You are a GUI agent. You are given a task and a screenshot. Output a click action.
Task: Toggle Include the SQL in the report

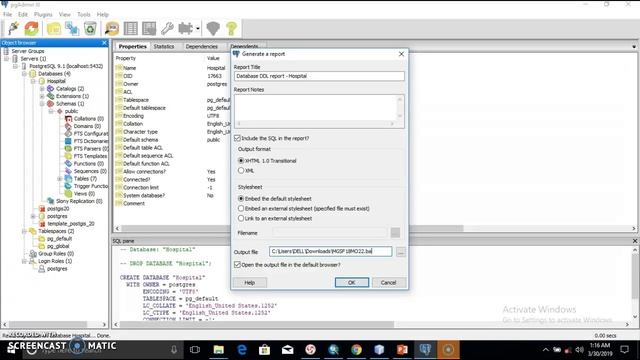click(x=237, y=138)
